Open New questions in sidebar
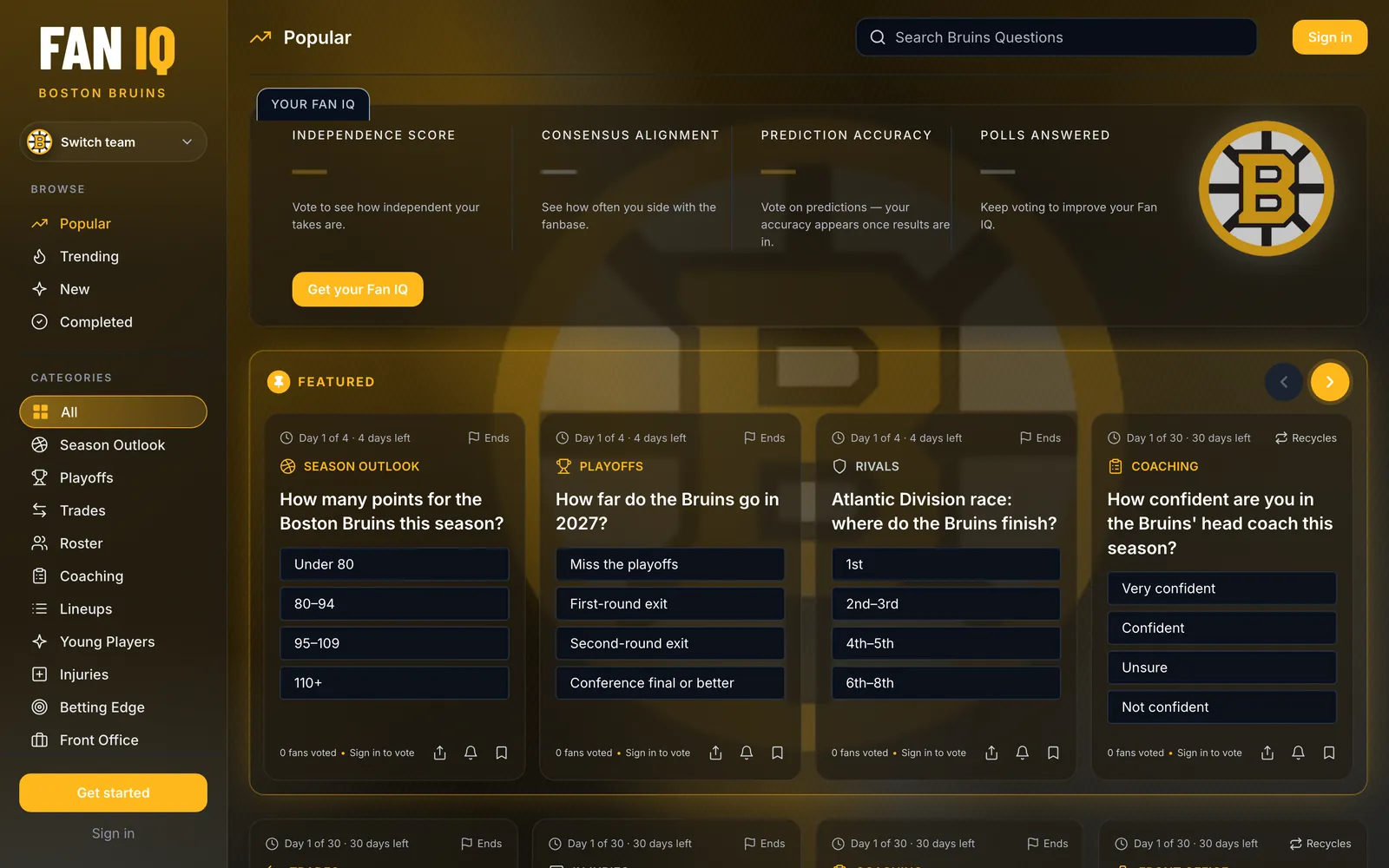 [x=113, y=289]
